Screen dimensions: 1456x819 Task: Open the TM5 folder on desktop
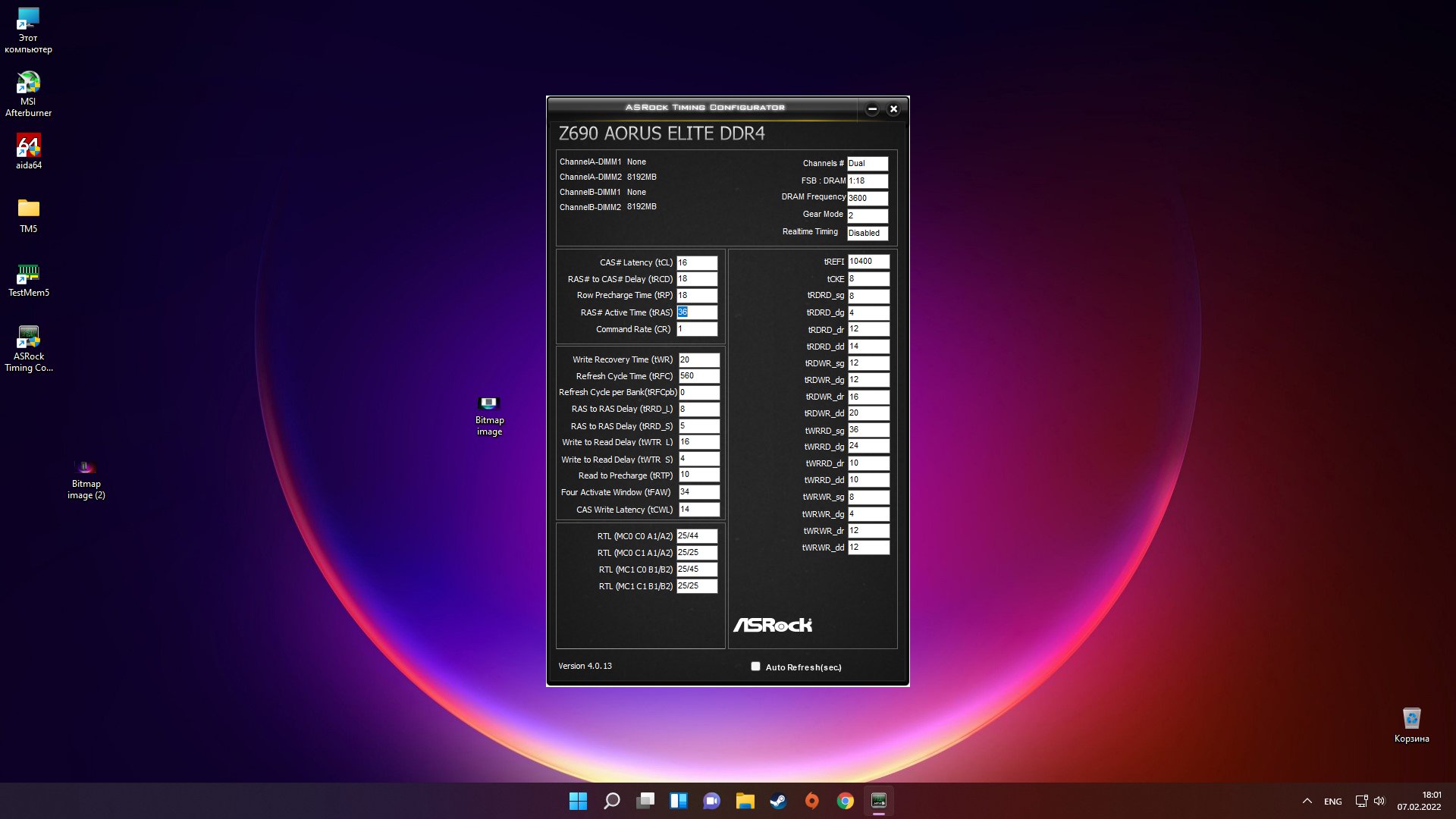(28, 209)
